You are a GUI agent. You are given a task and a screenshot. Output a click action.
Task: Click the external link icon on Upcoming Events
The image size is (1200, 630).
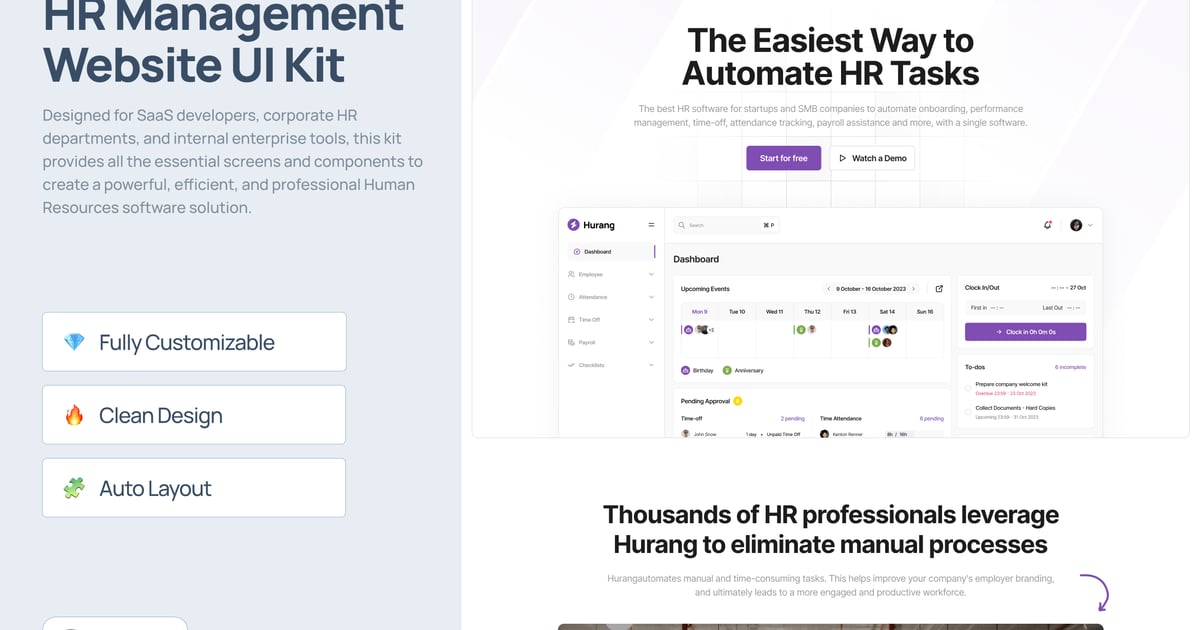point(940,288)
